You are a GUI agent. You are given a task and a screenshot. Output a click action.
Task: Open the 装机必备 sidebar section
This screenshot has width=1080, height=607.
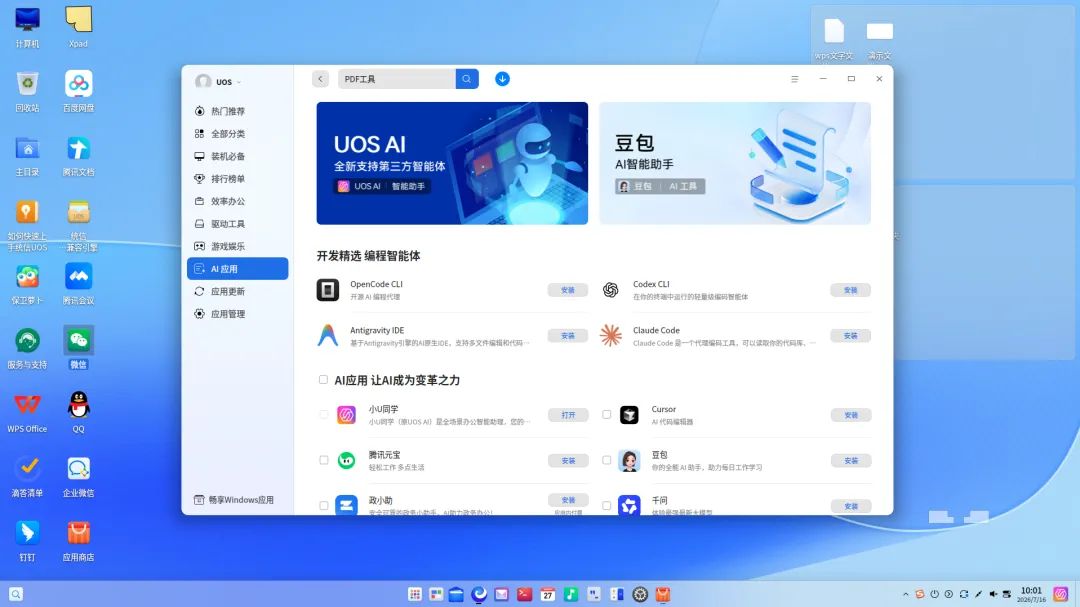click(238, 156)
